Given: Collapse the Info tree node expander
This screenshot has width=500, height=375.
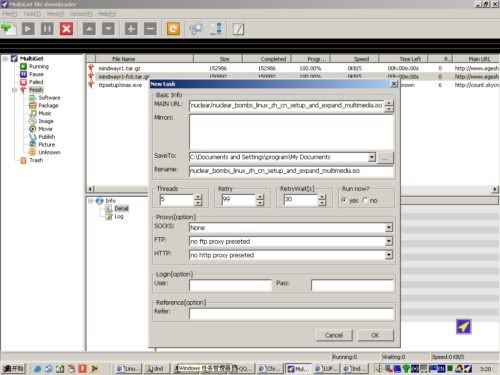Looking at the screenshot, I should [x=90, y=201].
